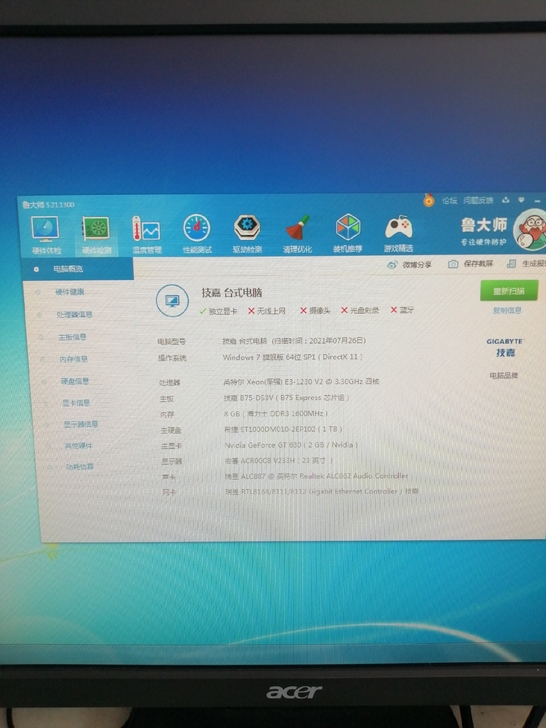The height and width of the screenshot is (728, 546).
Task: Click 保存截屏 camera button
Action: click(x=470, y=264)
